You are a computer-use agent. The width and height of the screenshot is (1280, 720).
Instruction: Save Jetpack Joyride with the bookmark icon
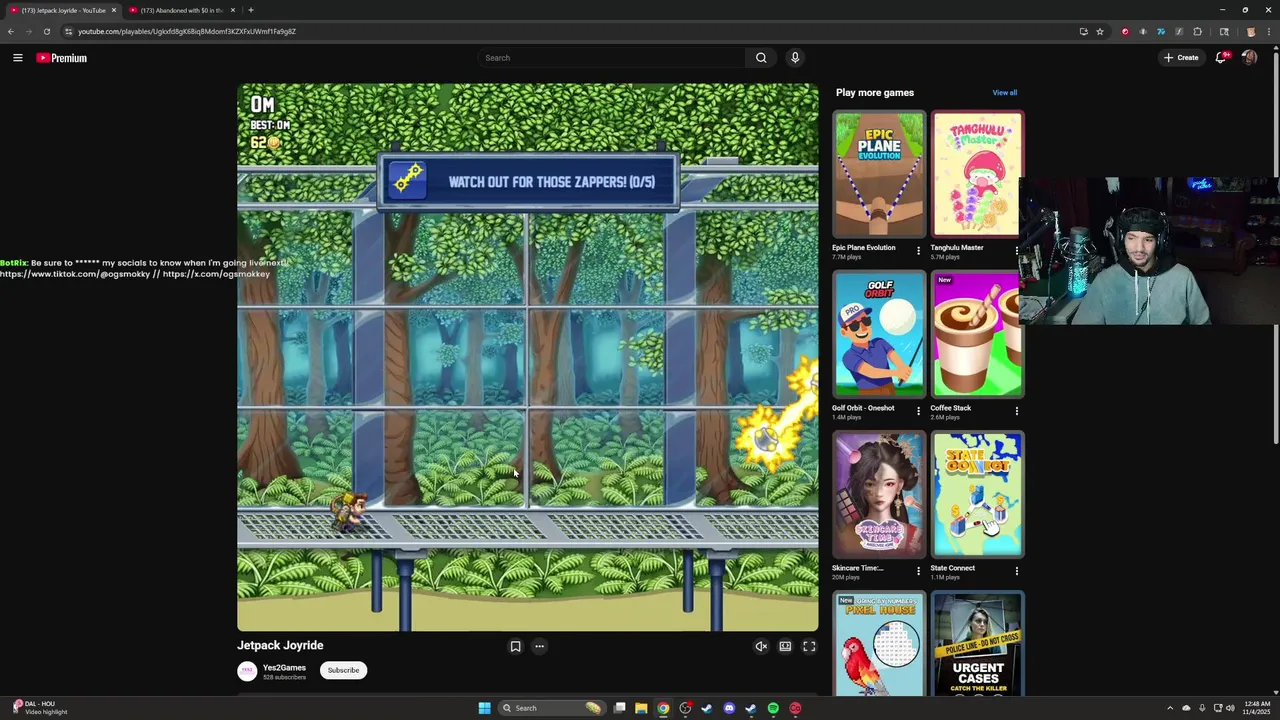pyautogui.click(x=515, y=646)
